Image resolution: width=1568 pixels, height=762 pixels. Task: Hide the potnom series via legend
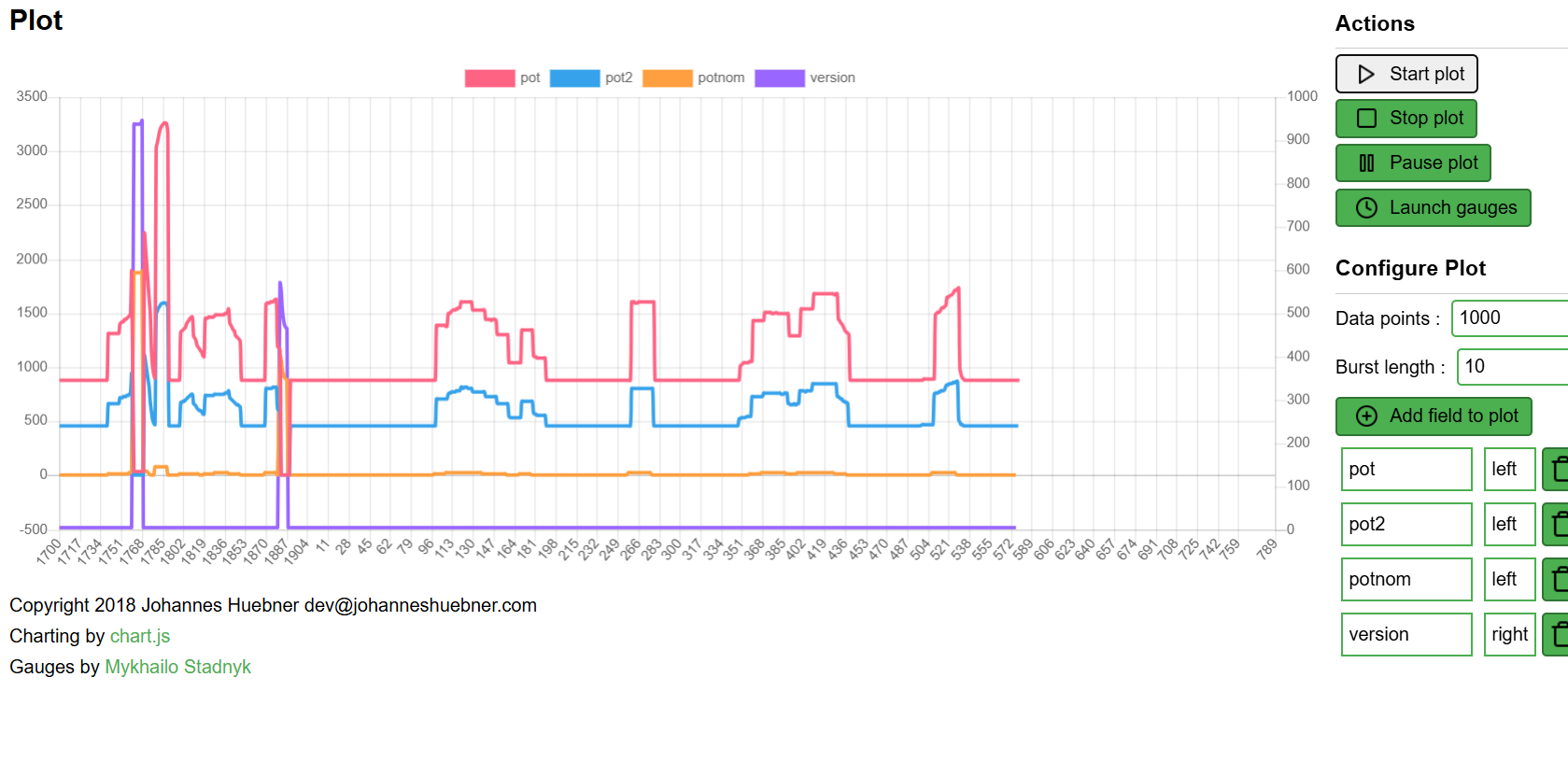click(693, 78)
